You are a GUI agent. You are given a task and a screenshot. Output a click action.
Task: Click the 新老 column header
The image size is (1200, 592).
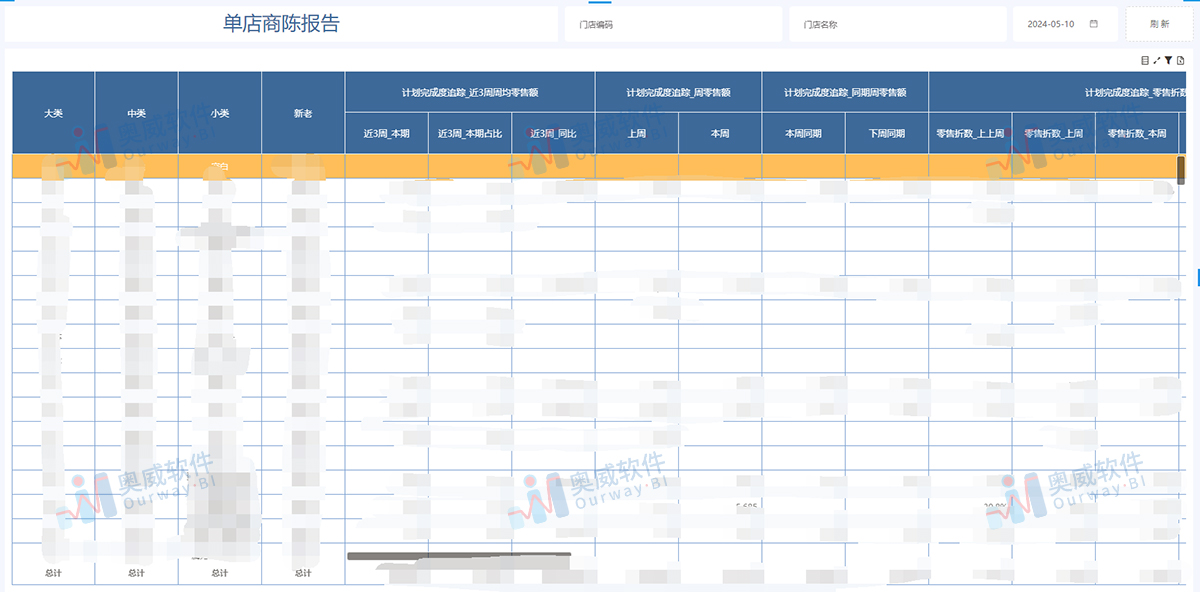303,113
